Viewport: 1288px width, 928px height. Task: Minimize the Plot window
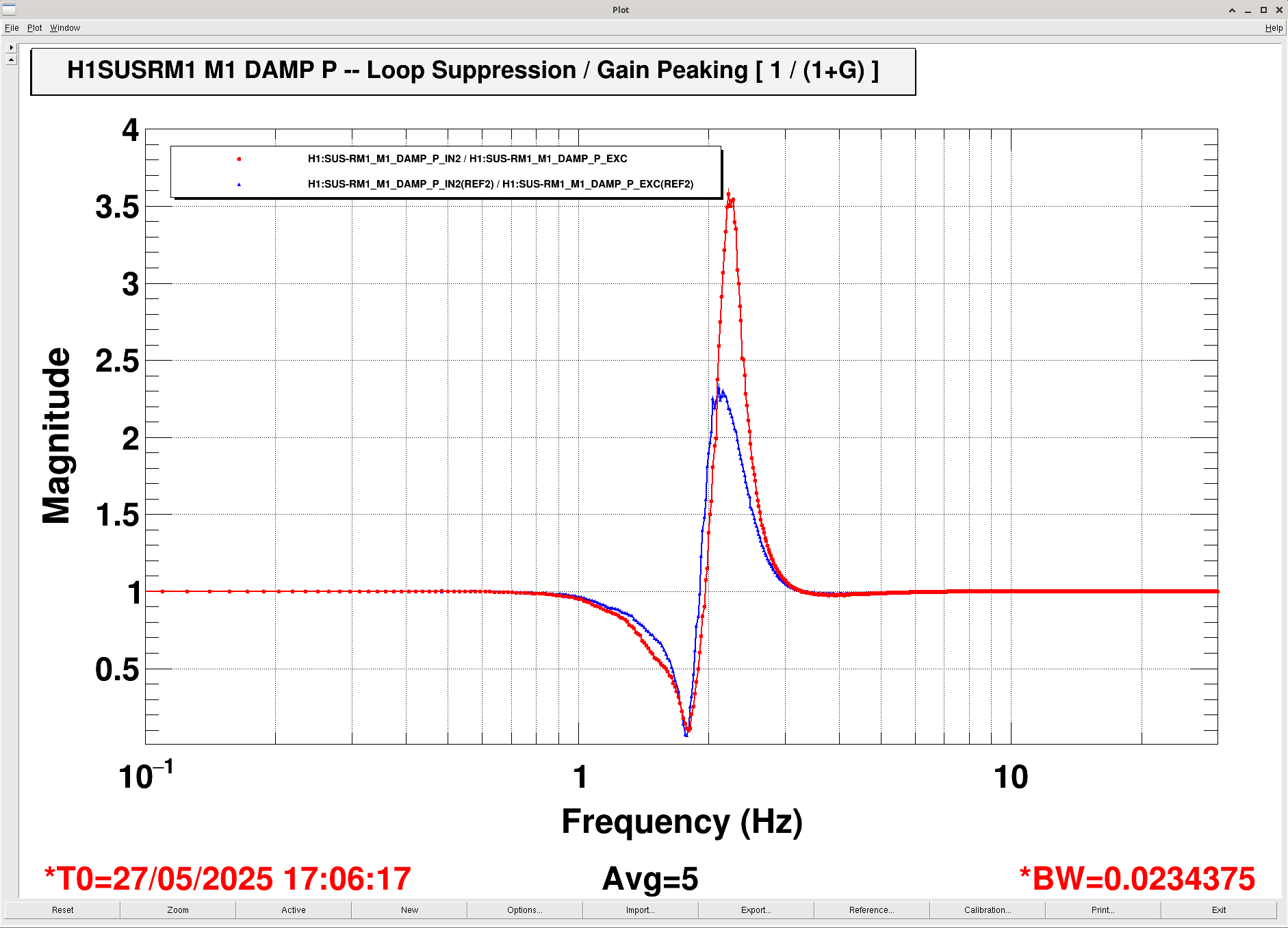click(x=1248, y=10)
